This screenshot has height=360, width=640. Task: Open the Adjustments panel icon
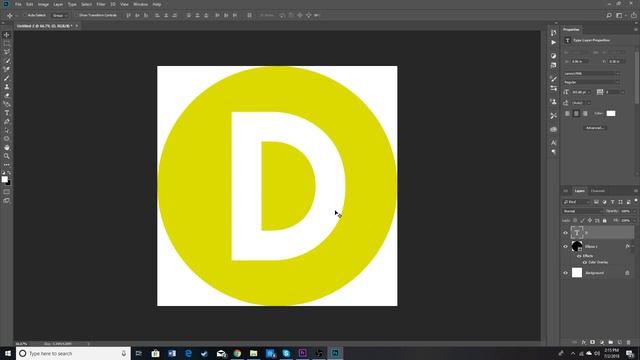point(553,56)
